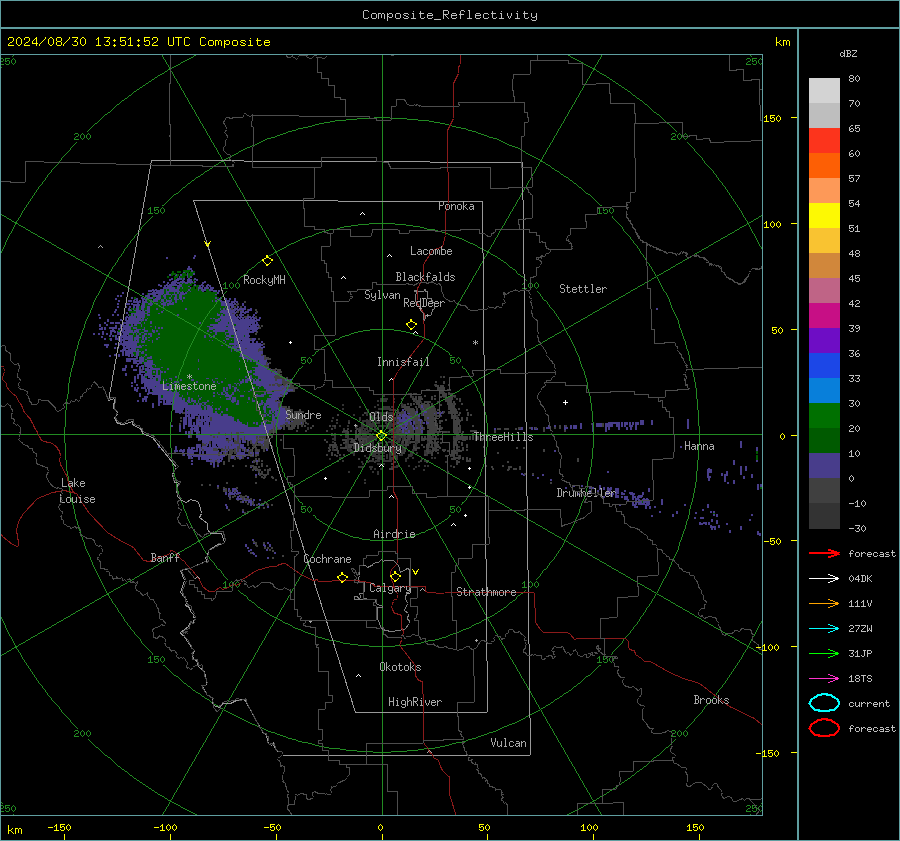Click the radar center diamond at Olds
900x841 pixels.
point(381,436)
